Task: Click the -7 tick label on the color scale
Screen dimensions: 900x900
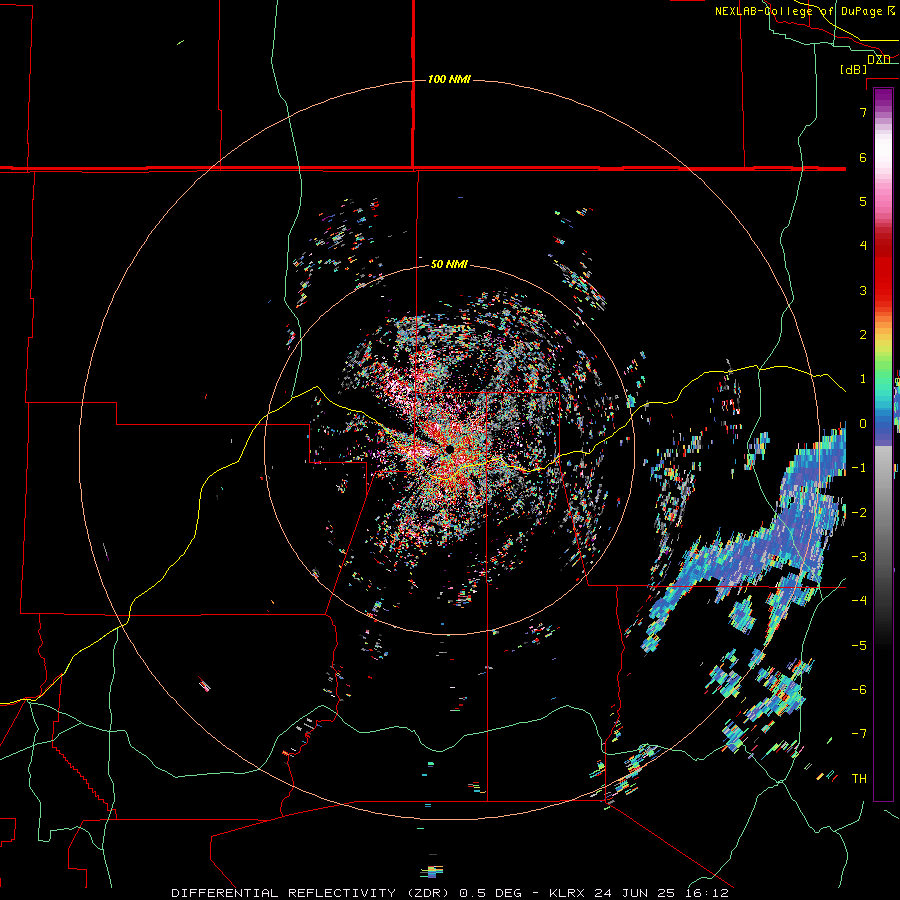Action: (859, 734)
